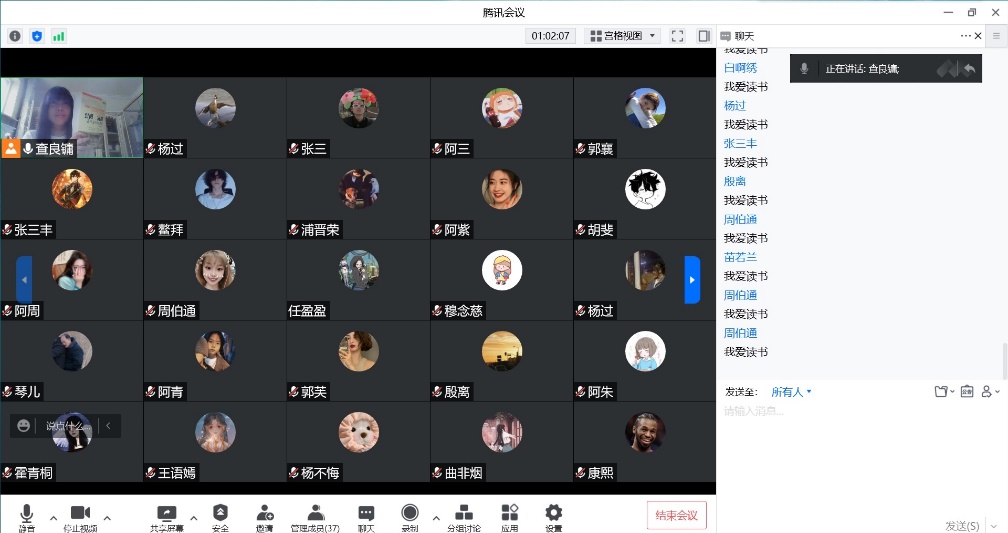This screenshot has height=533, width=1008.
Task: Start 录制 recording from the toolbar
Action: click(x=409, y=514)
